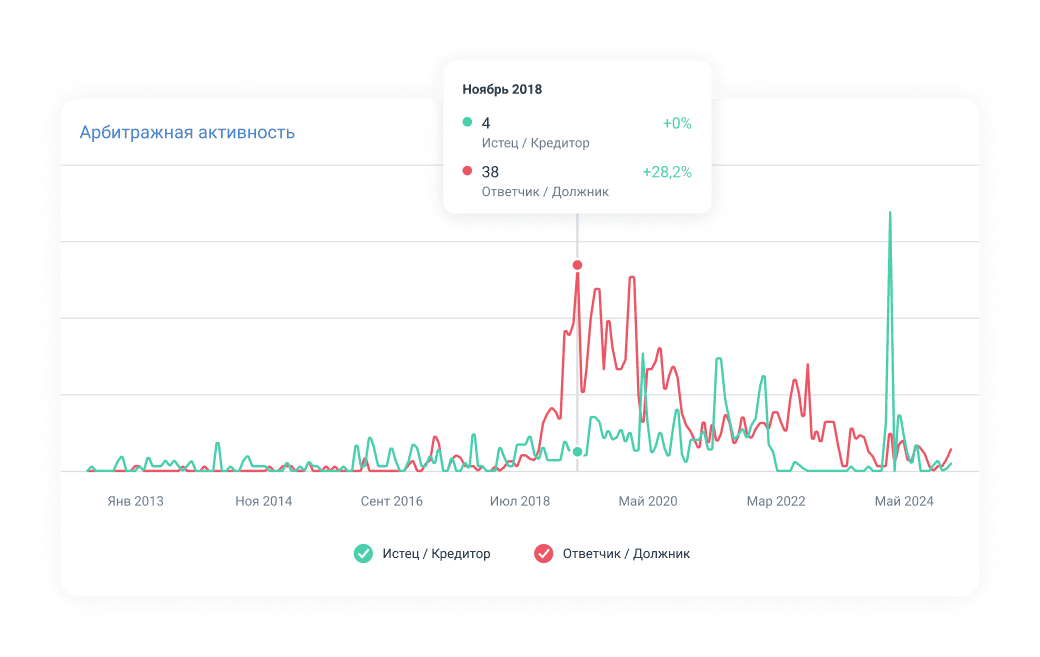This screenshot has width=1040, height=657.
Task: Click the green data point marker on the chart line
Action: pyautogui.click(x=577, y=452)
